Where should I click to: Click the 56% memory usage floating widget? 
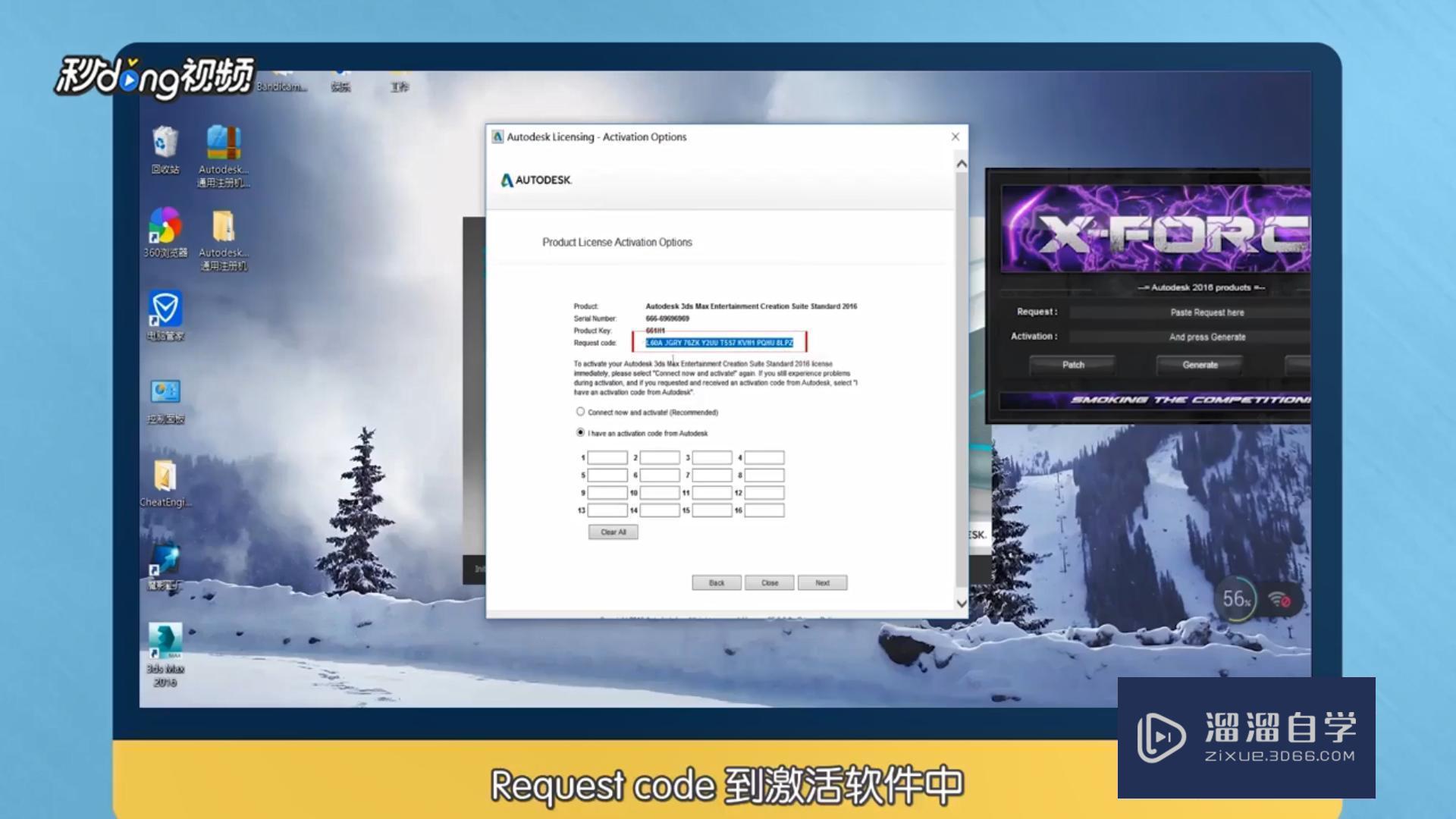pyautogui.click(x=1237, y=600)
